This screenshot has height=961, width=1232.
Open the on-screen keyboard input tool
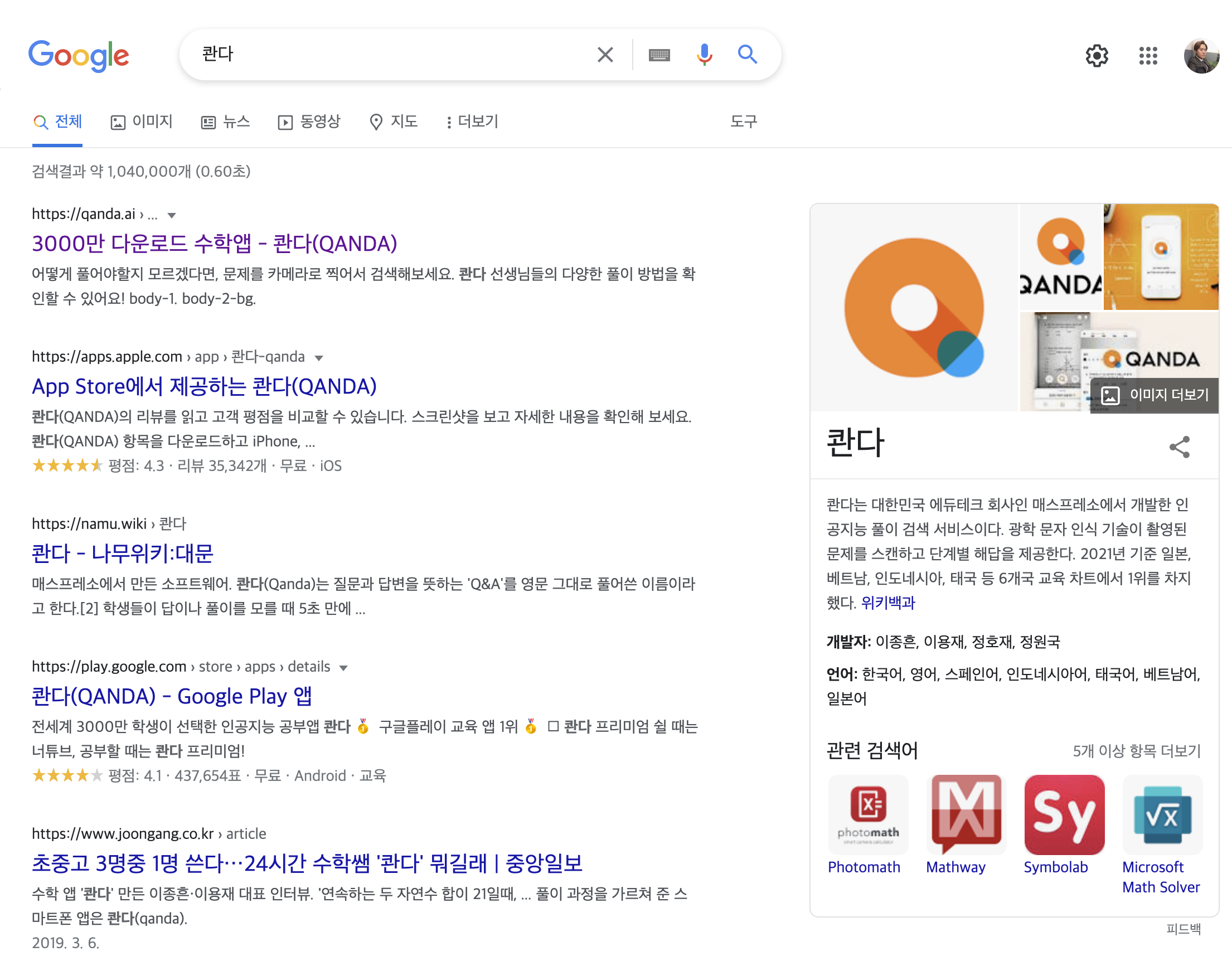pyautogui.click(x=659, y=55)
